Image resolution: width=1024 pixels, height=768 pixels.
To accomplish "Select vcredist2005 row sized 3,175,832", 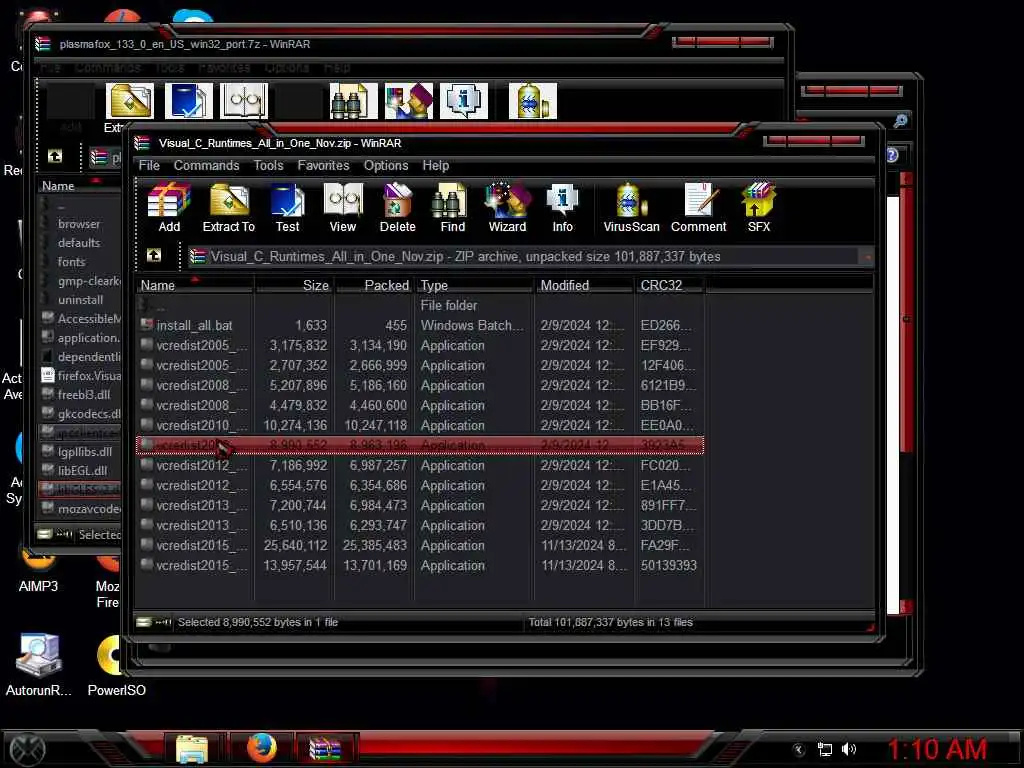I will click(x=420, y=345).
